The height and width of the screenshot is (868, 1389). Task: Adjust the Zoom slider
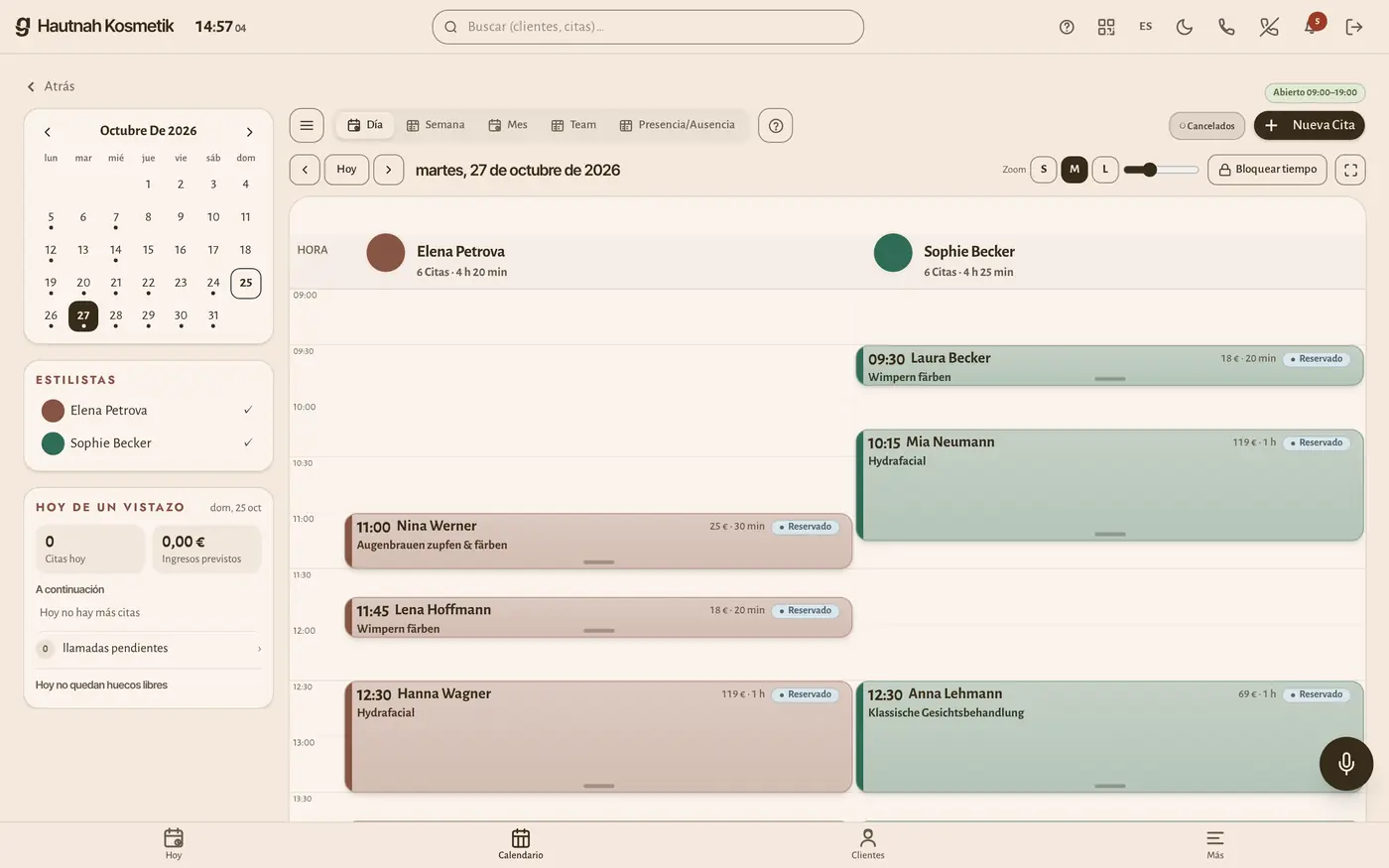coord(1161,170)
